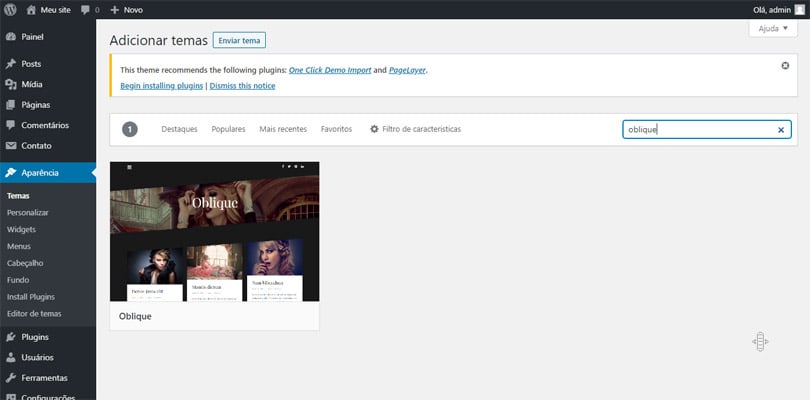Open the comments bubble in admin bar
Viewport: 810px width, 400px height.
pos(85,10)
